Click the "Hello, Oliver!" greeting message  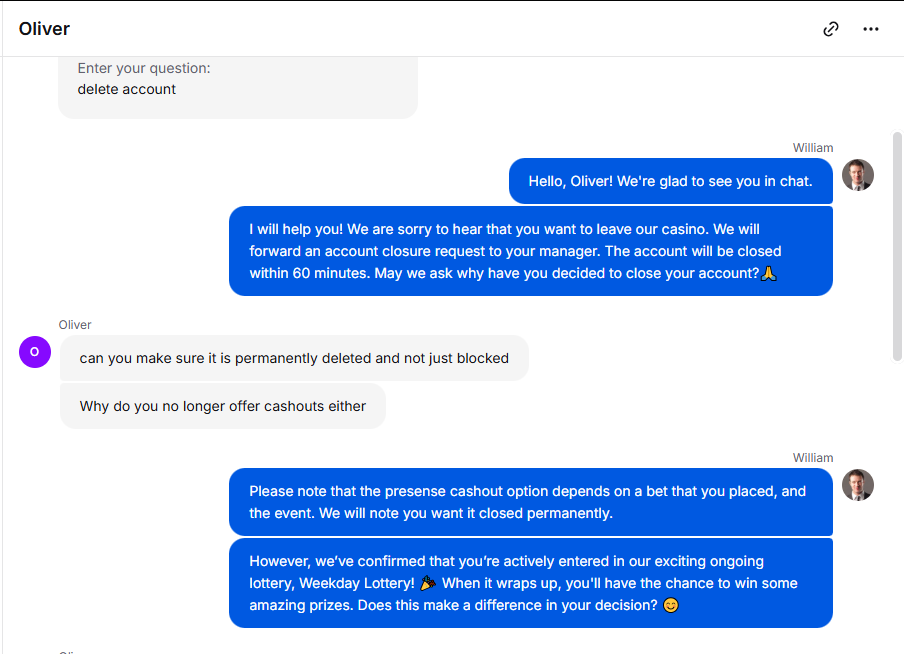point(671,181)
